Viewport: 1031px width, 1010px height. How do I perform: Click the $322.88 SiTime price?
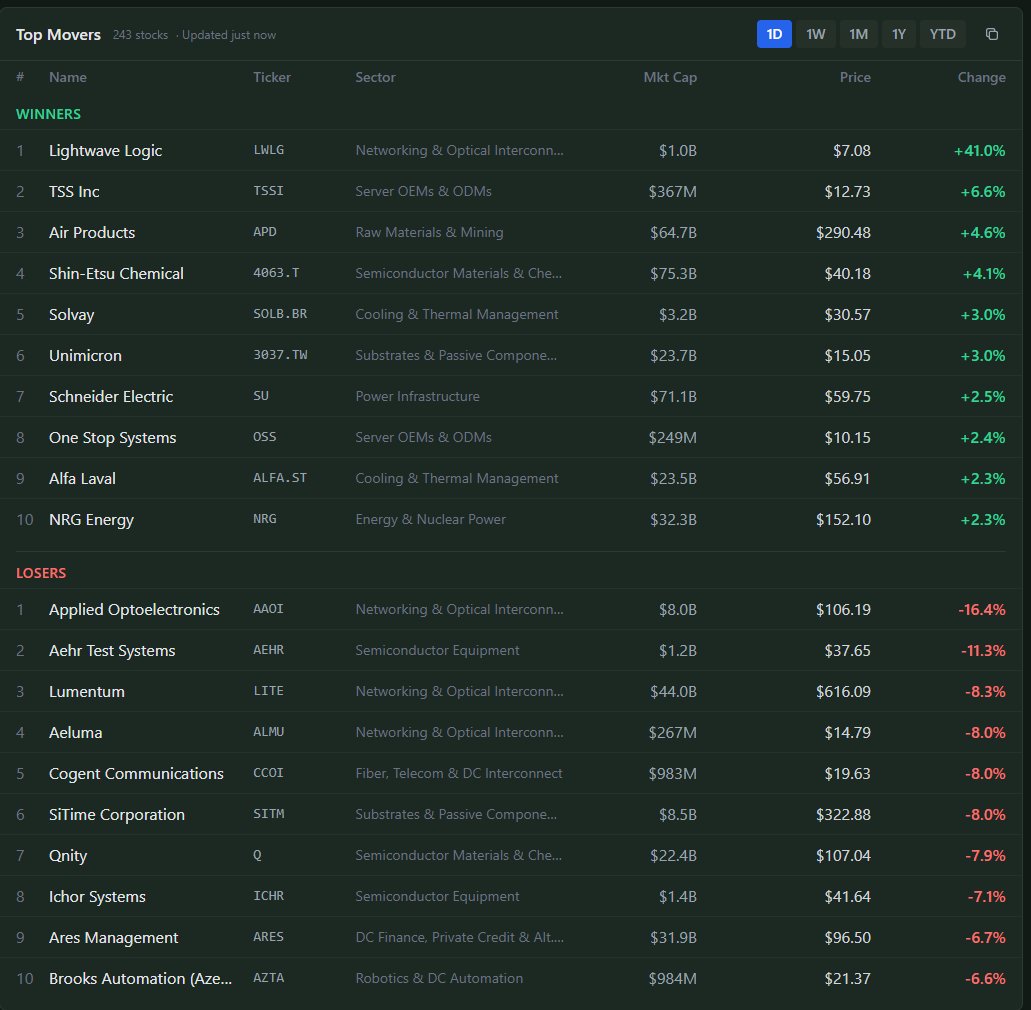pyautogui.click(x=843, y=814)
